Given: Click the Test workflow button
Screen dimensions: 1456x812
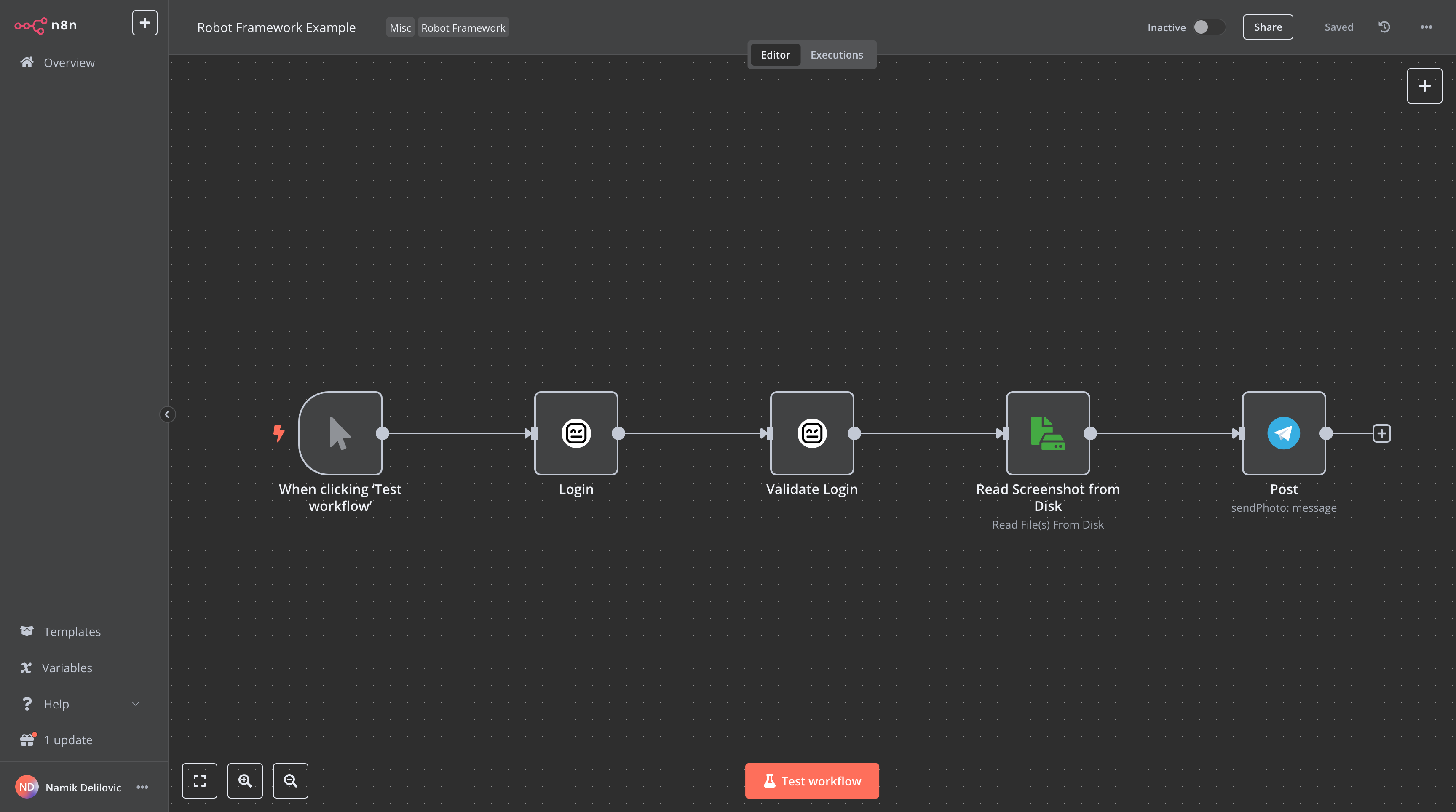Looking at the screenshot, I should 812,780.
